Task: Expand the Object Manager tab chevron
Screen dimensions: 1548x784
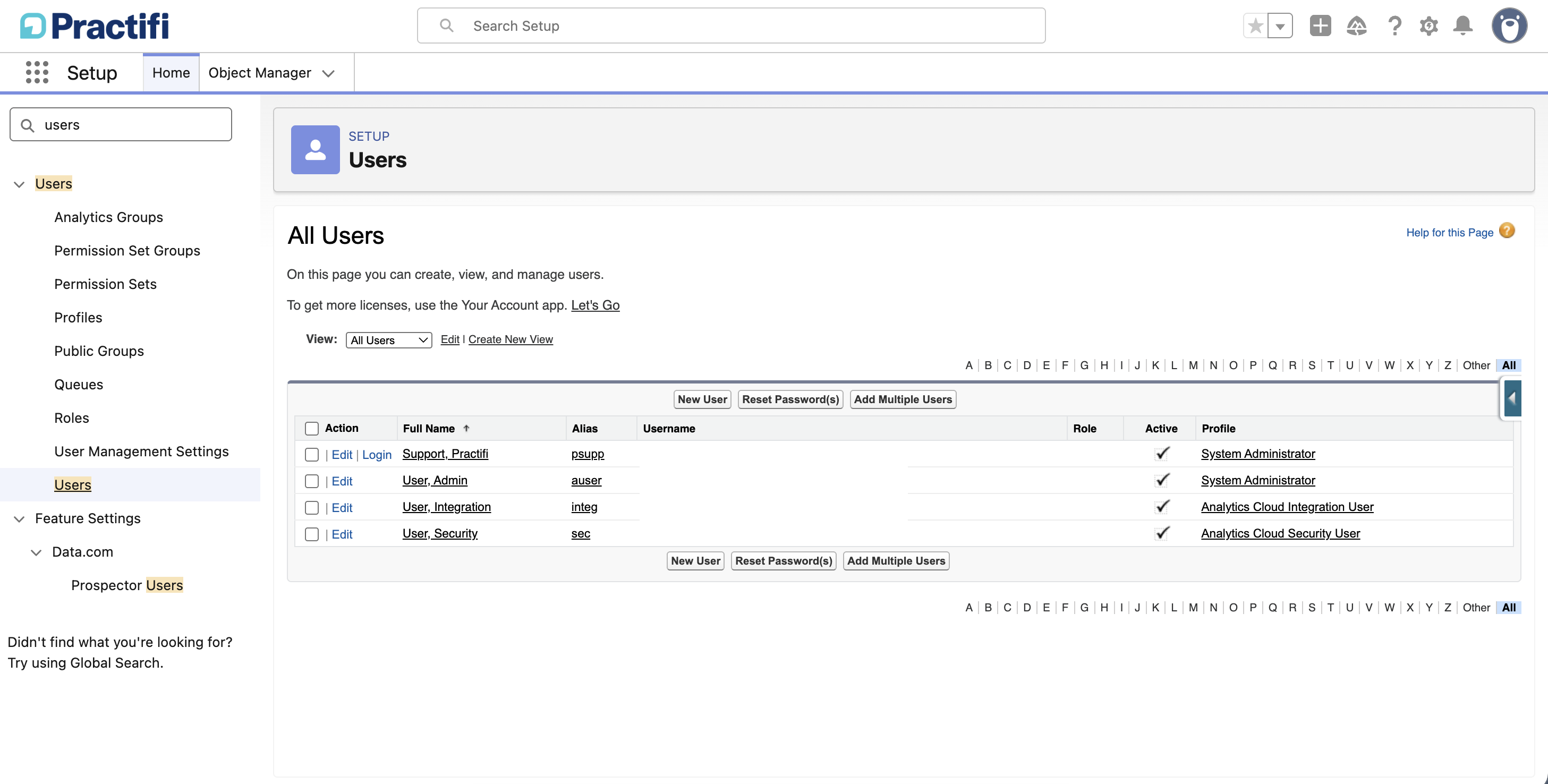Action: (x=328, y=73)
